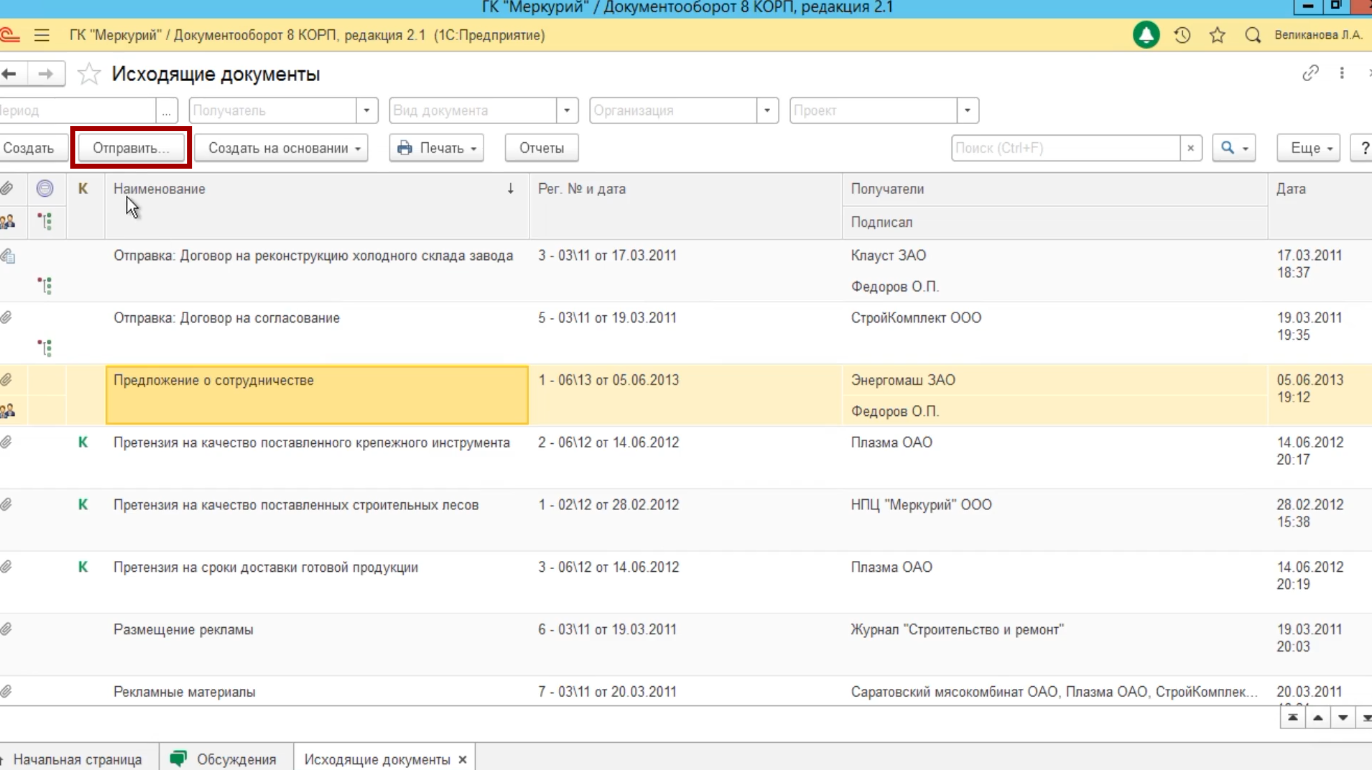This screenshot has height=770, width=1372.
Task: Open the green notifications bell
Action: (x=1146, y=35)
